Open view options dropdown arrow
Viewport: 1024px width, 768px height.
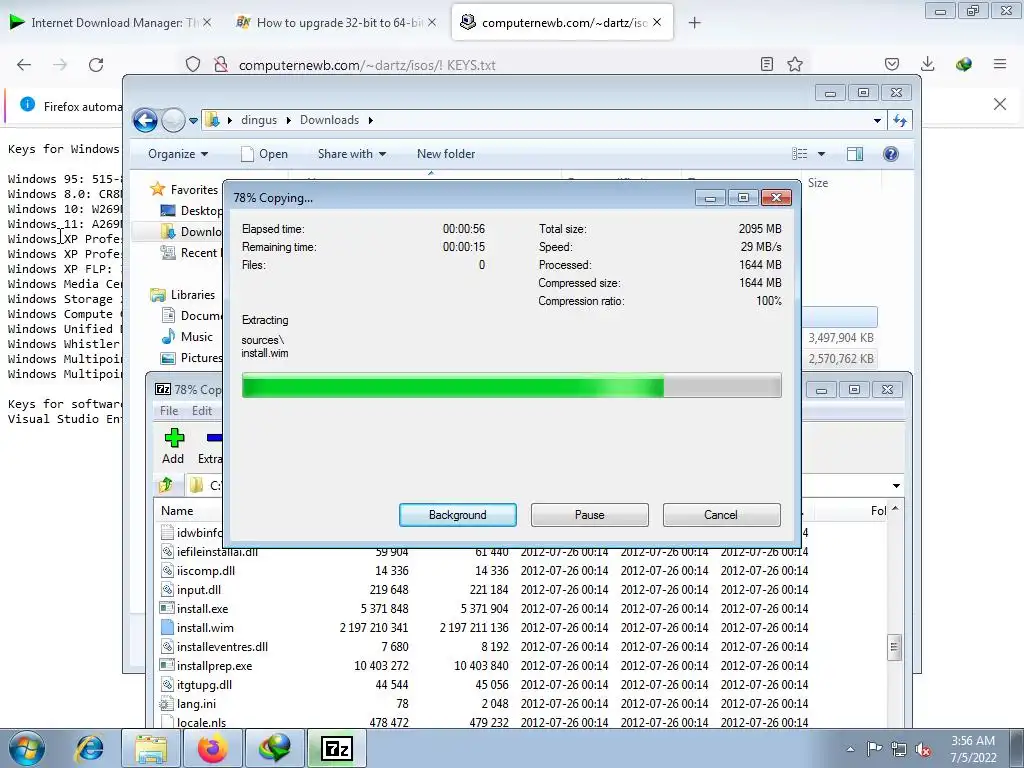[821, 154]
